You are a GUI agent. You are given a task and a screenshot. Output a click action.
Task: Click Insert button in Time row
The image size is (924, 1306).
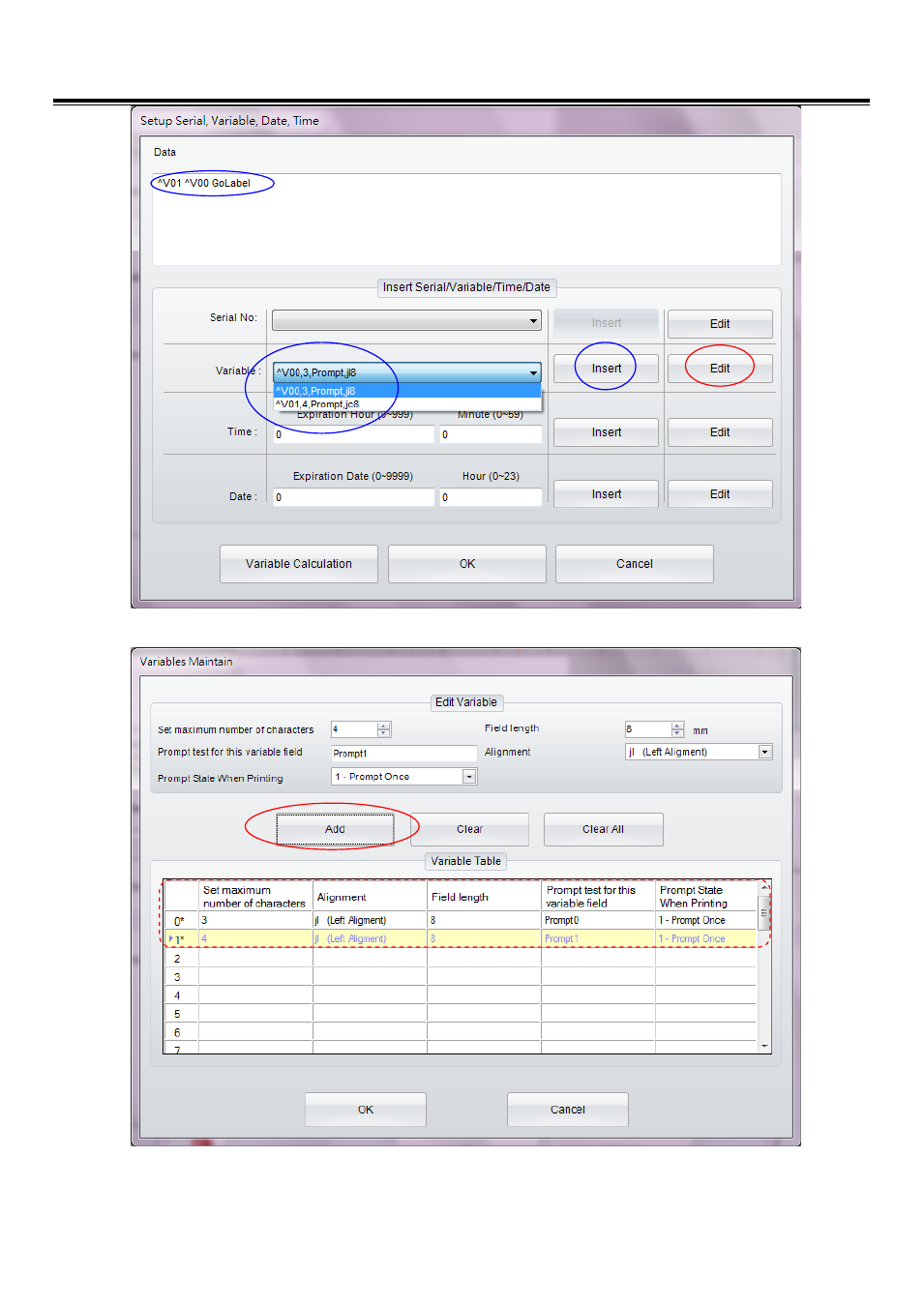(606, 432)
